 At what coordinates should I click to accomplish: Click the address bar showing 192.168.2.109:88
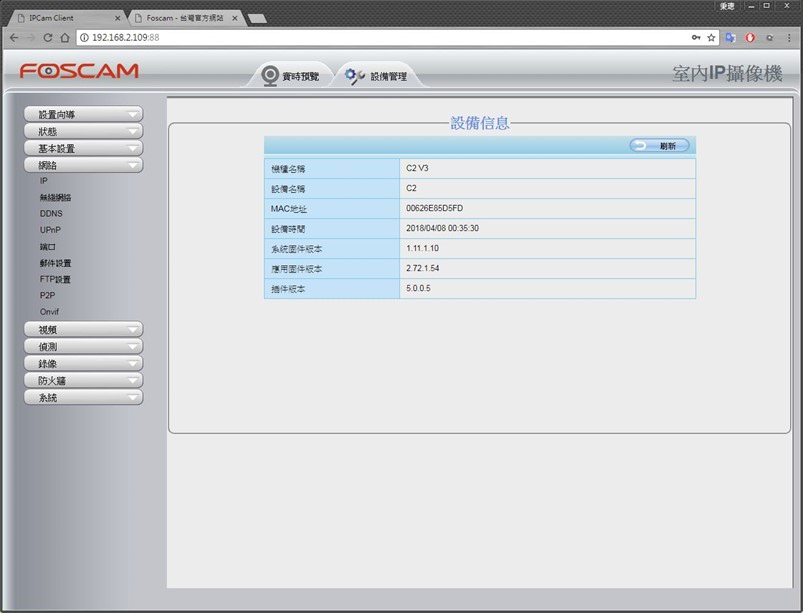click(x=384, y=37)
